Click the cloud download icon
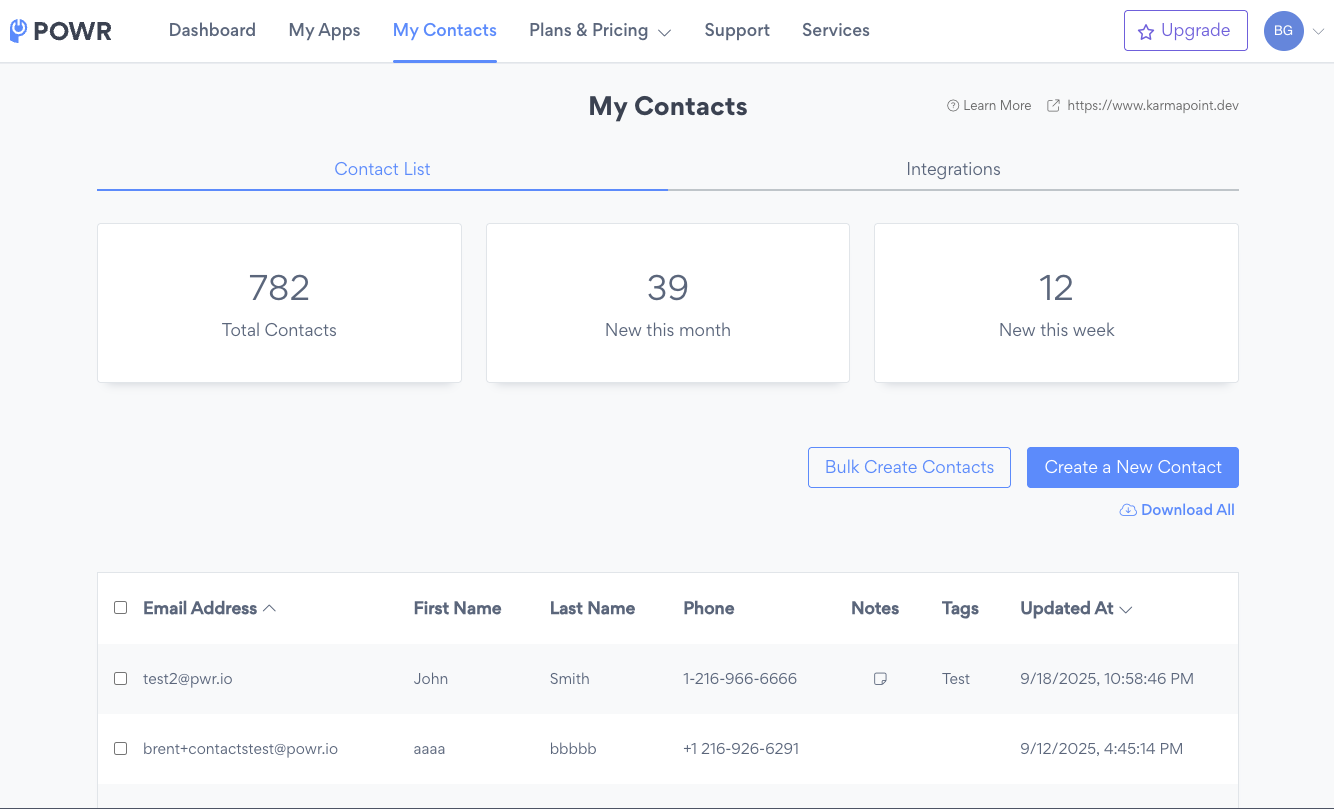This screenshot has width=1334, height=809. pyautogui.click(x=1127, y=510)
